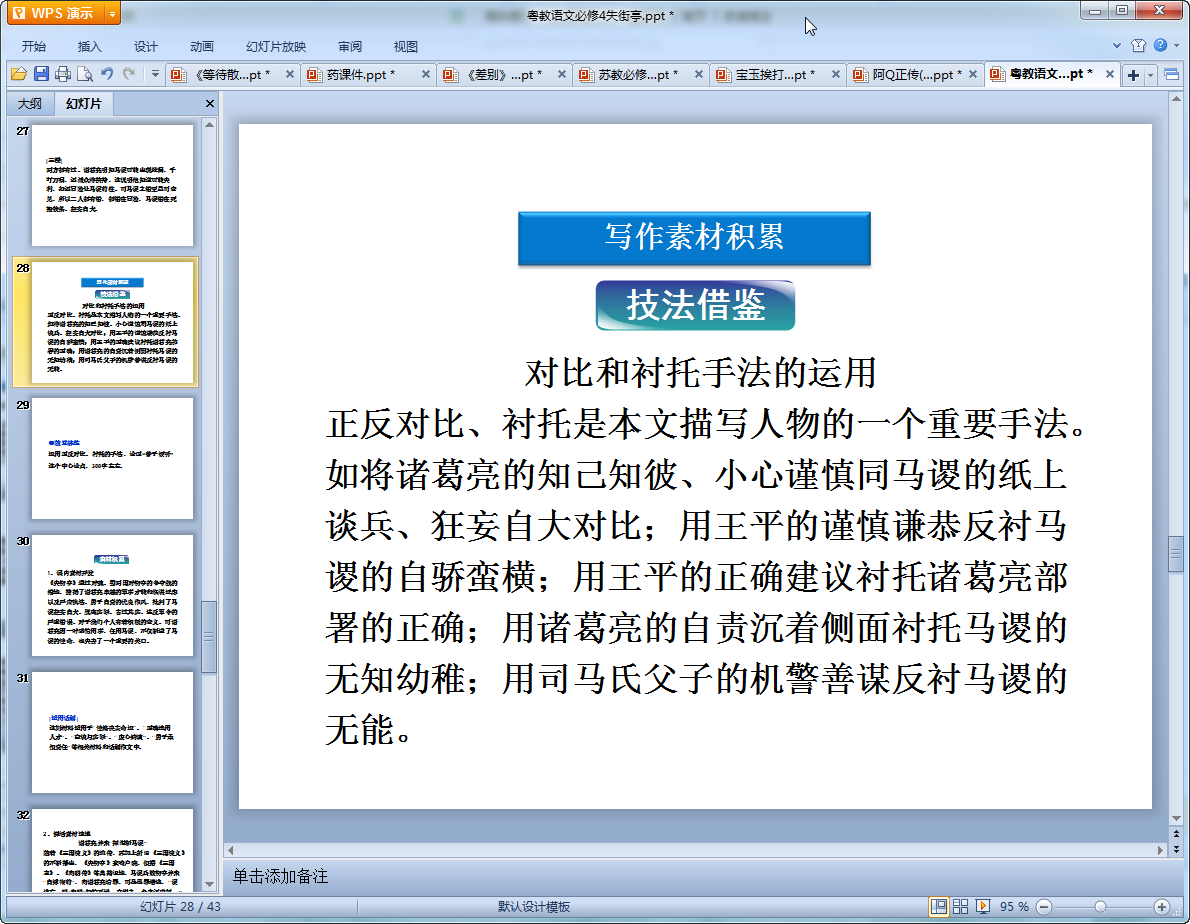This screenshot has width=1190, height=924.
Task: Collapse the ribbon using the chevron icon
Action: tap(1116, 46)
